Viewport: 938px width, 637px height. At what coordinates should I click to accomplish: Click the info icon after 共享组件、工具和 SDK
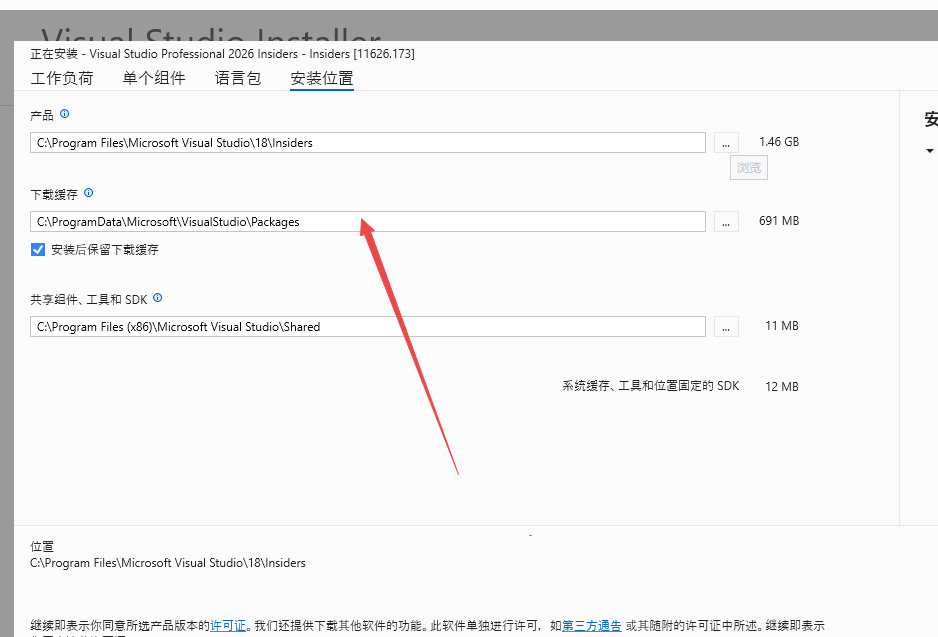click(x=157, y=298)
